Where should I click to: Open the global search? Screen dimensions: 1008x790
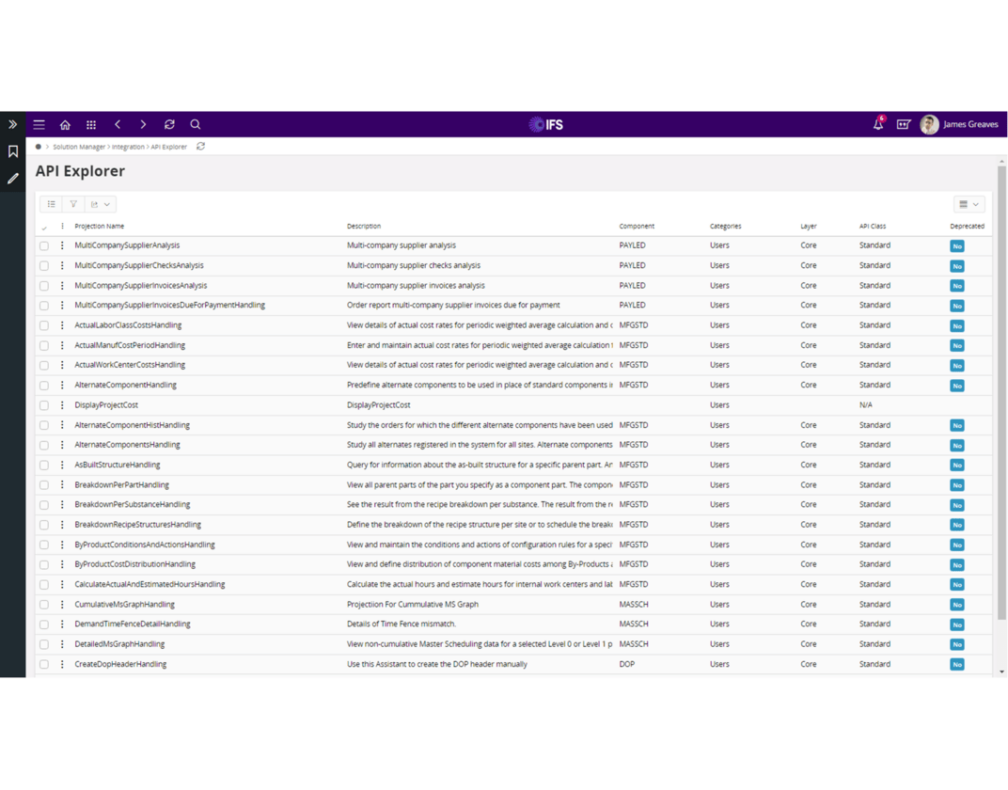pyautogui.click(x=195, y=124)
